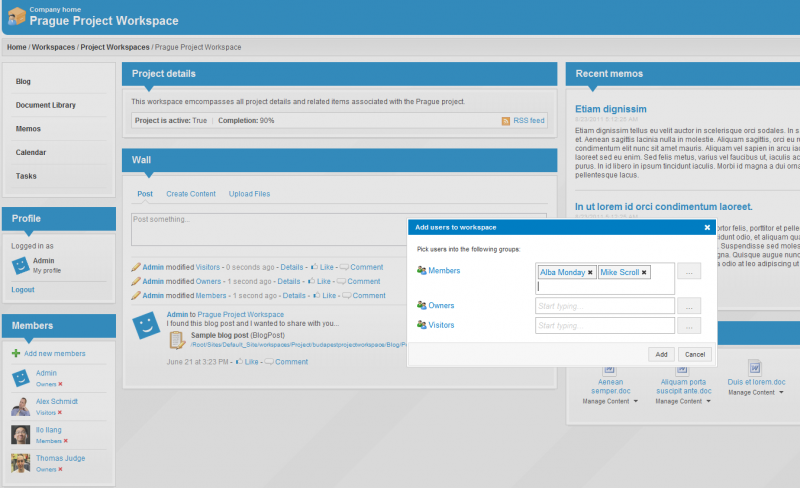Click pencil icon beside 'modified Owners' entry
800x488 pixels.
tap(136, 281)
